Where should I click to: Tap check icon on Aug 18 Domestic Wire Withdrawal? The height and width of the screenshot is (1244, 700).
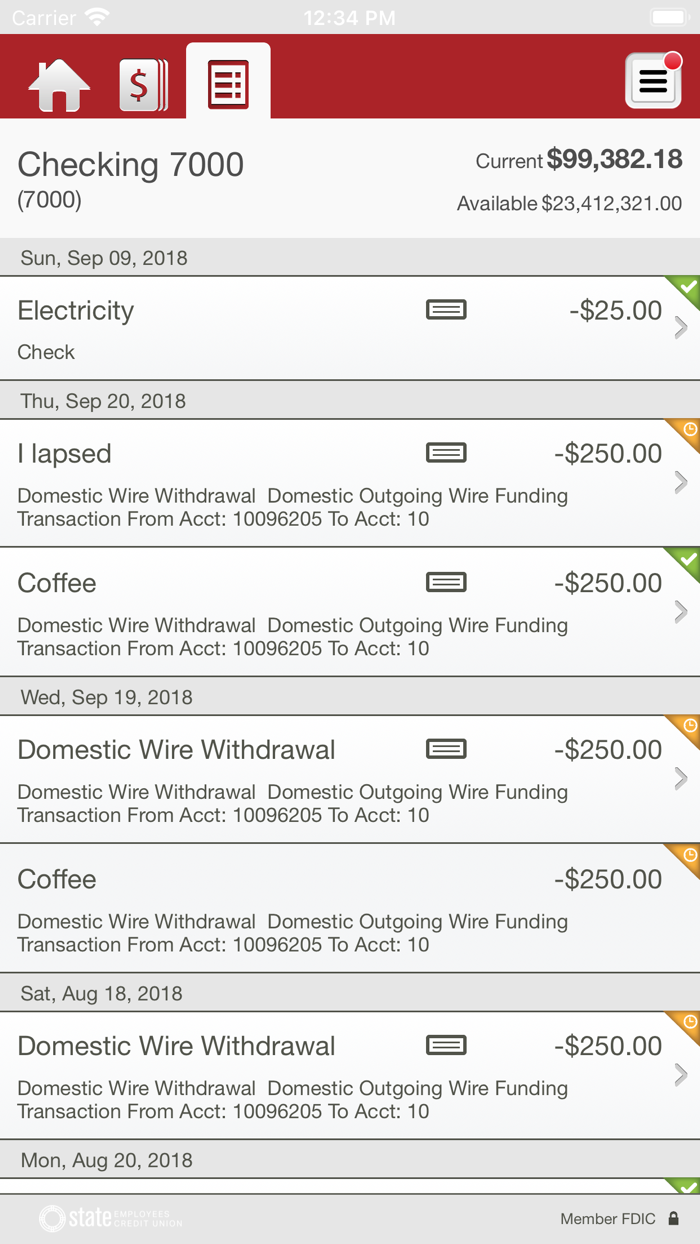click(x=446, y=1046)
